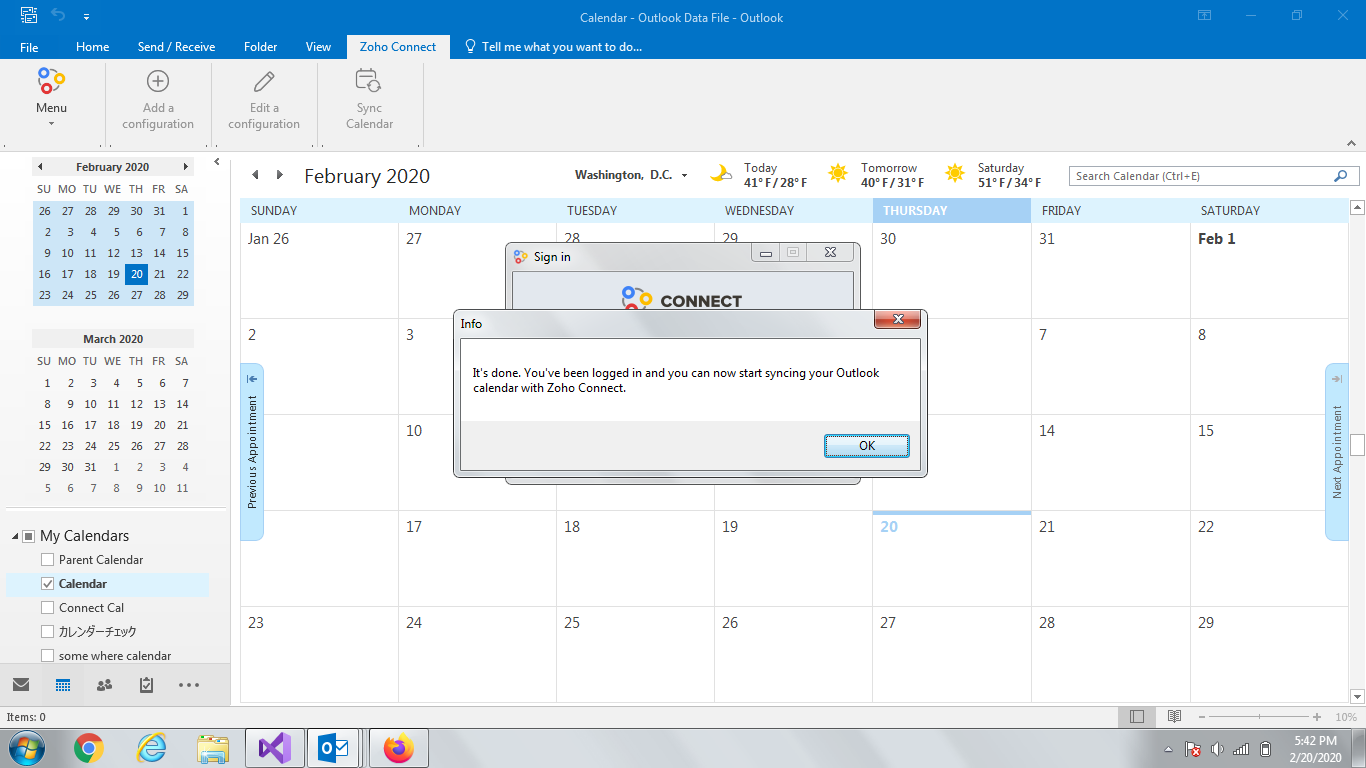Click Edit a configuration icon
The width and height of the screenshot is (1366, 768).
264,82
